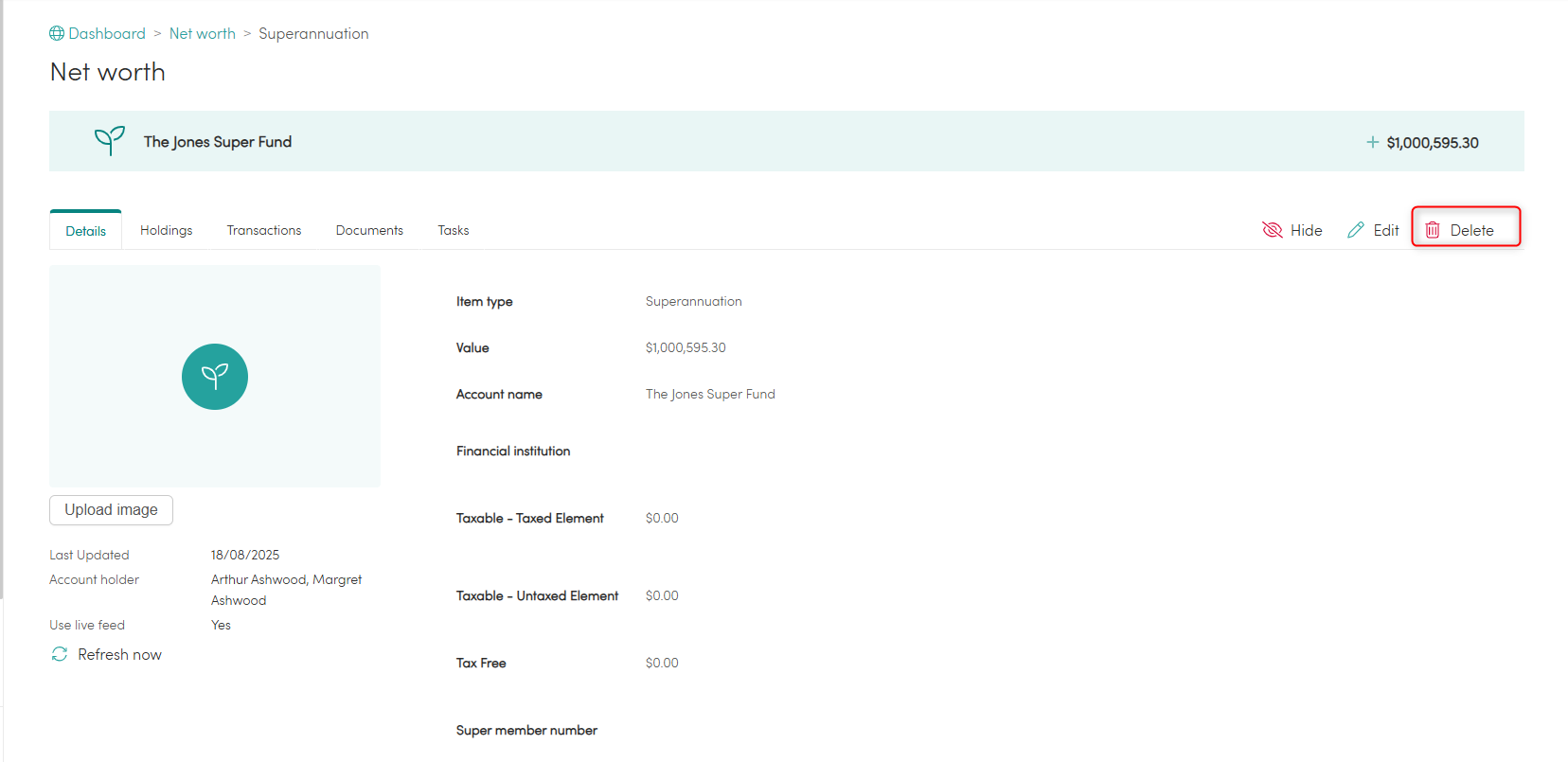
Task: Navigate to Dashboard via breadcrumb
Action: (107, 33)
